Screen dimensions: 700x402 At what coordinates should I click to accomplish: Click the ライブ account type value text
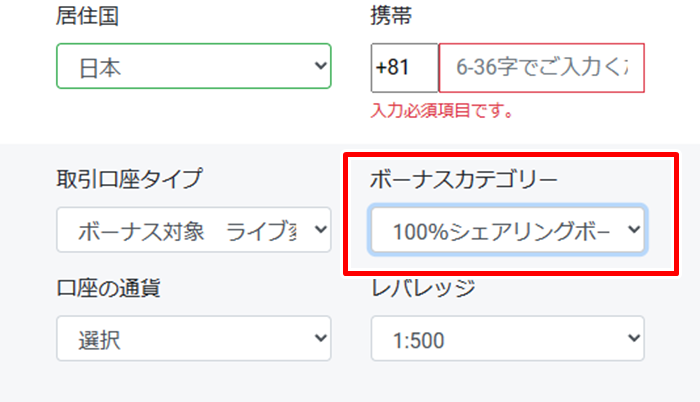pos(262,231)
